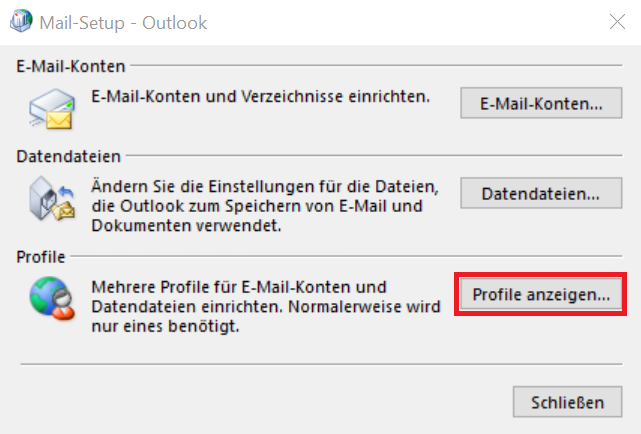
Task: Click the Profile section heading
Action: pos(40,257)
